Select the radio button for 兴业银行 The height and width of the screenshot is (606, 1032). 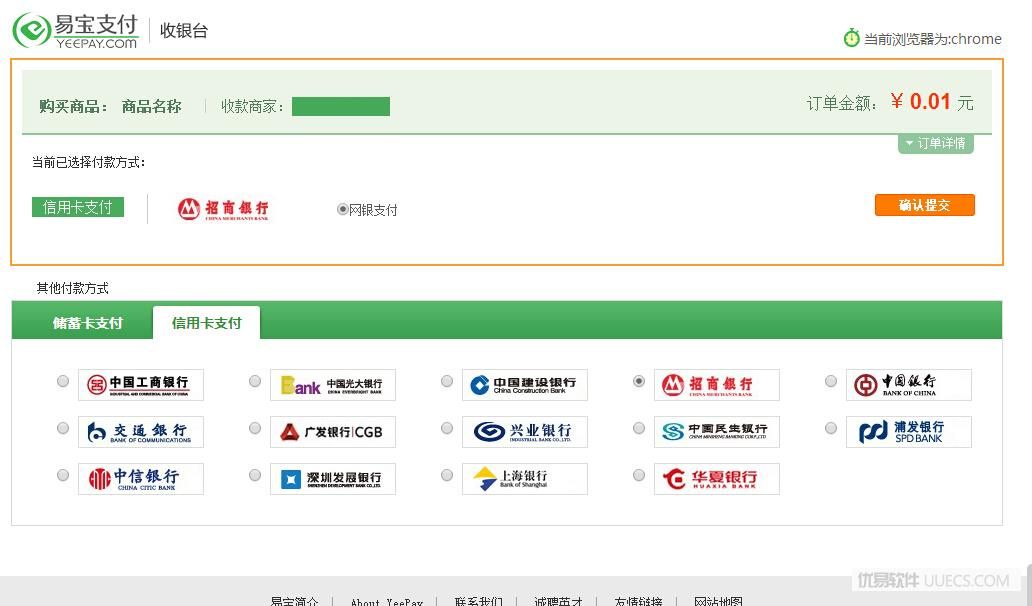click(447, 428)
